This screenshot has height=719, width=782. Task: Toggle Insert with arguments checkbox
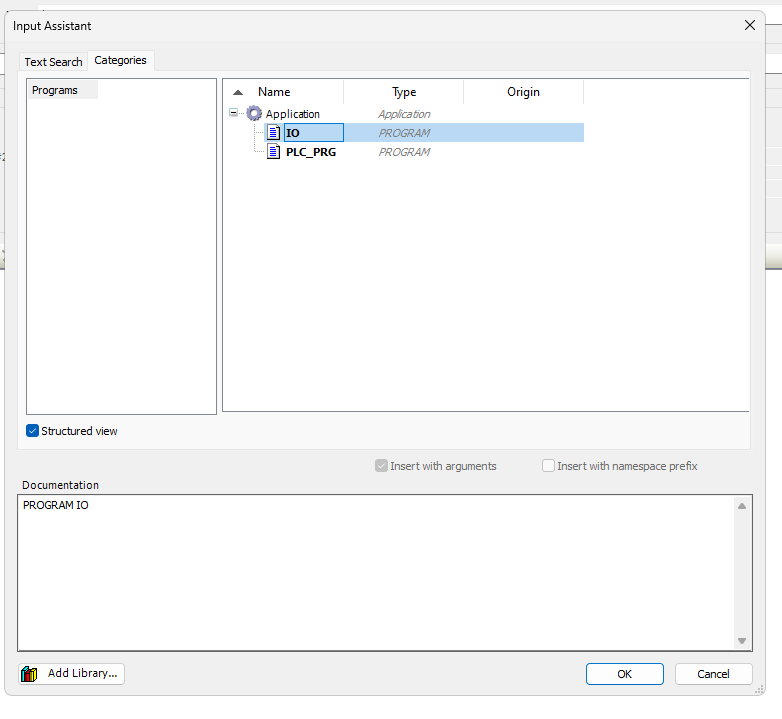[x=382, y=466]
